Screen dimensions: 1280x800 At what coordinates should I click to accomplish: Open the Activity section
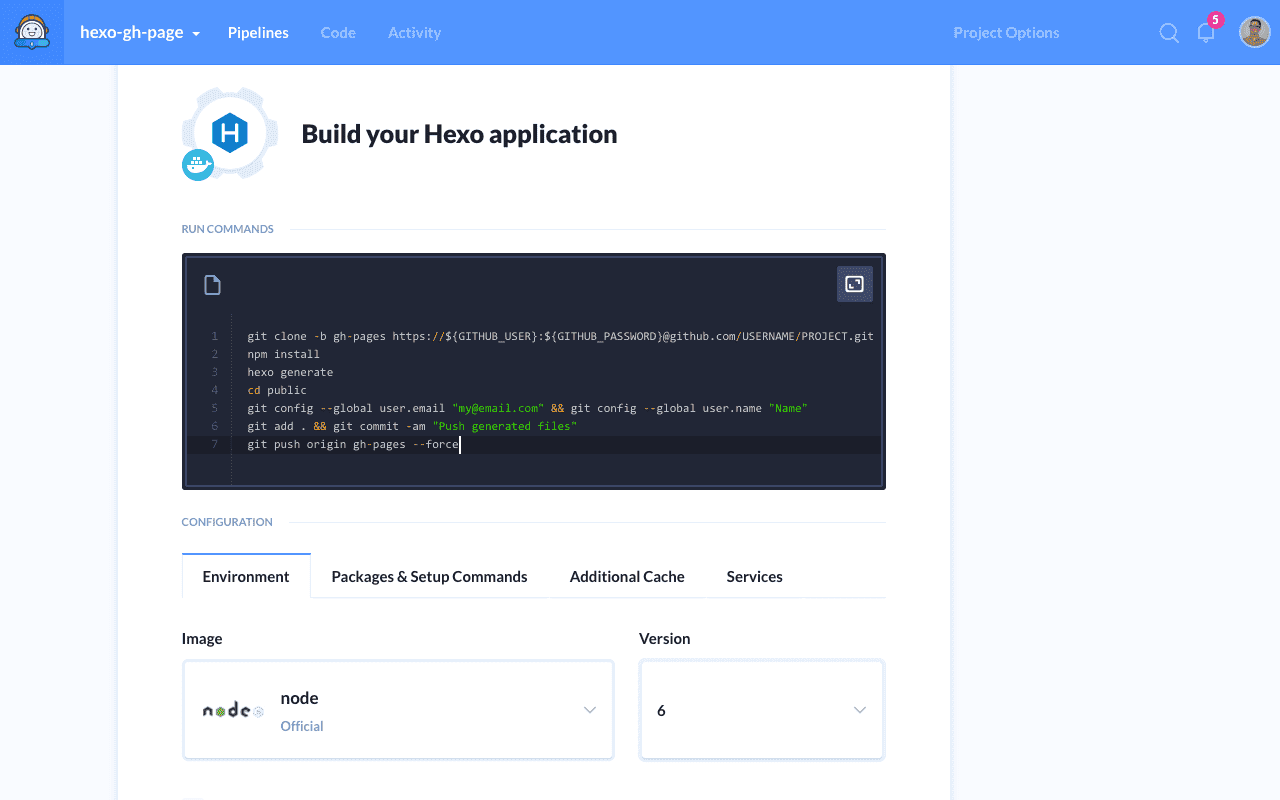414,32
